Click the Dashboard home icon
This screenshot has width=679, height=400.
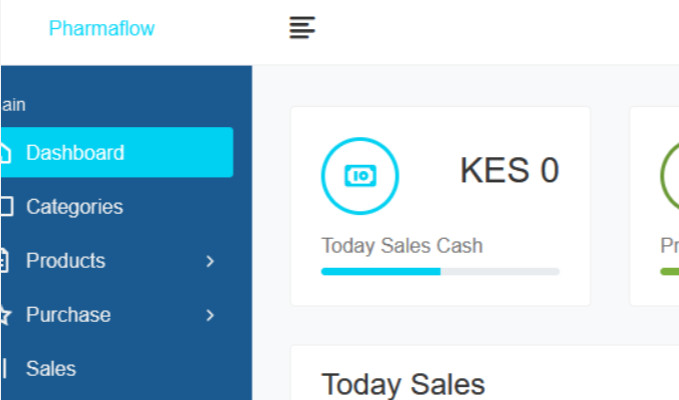coord(5,153)
